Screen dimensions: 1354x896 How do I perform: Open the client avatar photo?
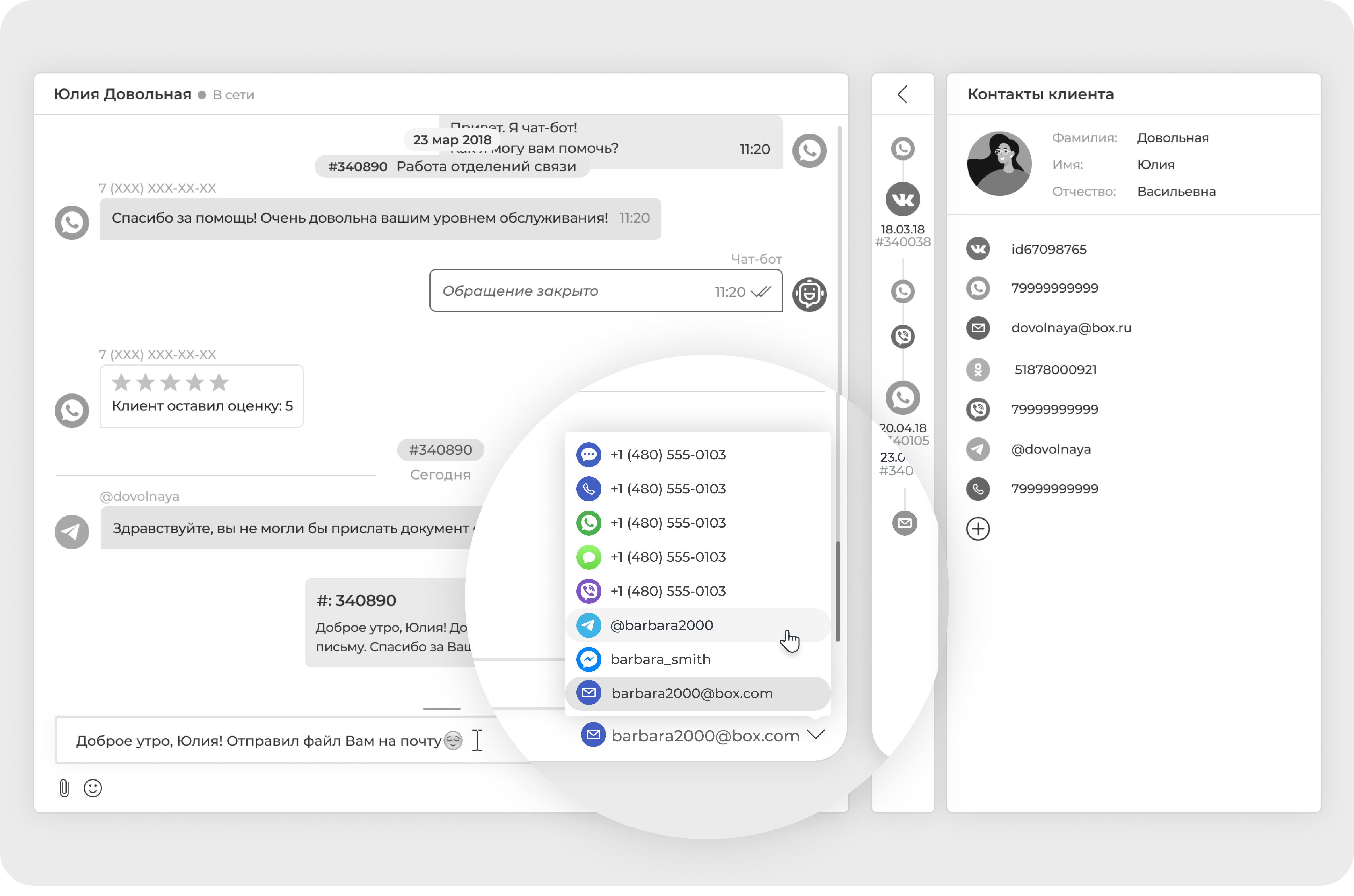click(999, 164)
